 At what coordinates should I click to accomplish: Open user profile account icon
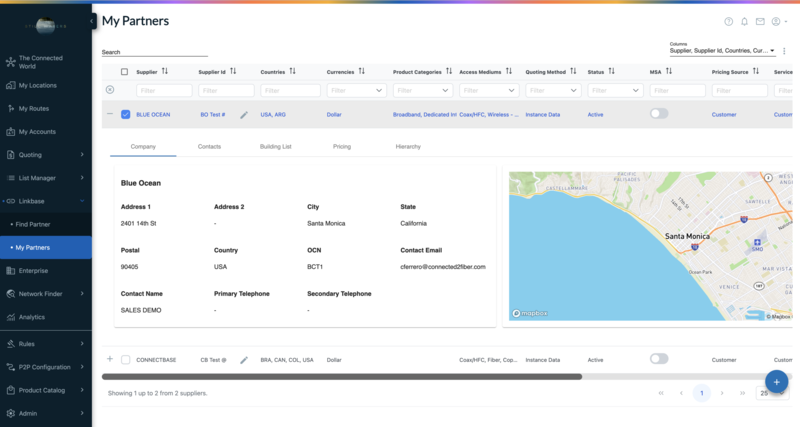776,21
